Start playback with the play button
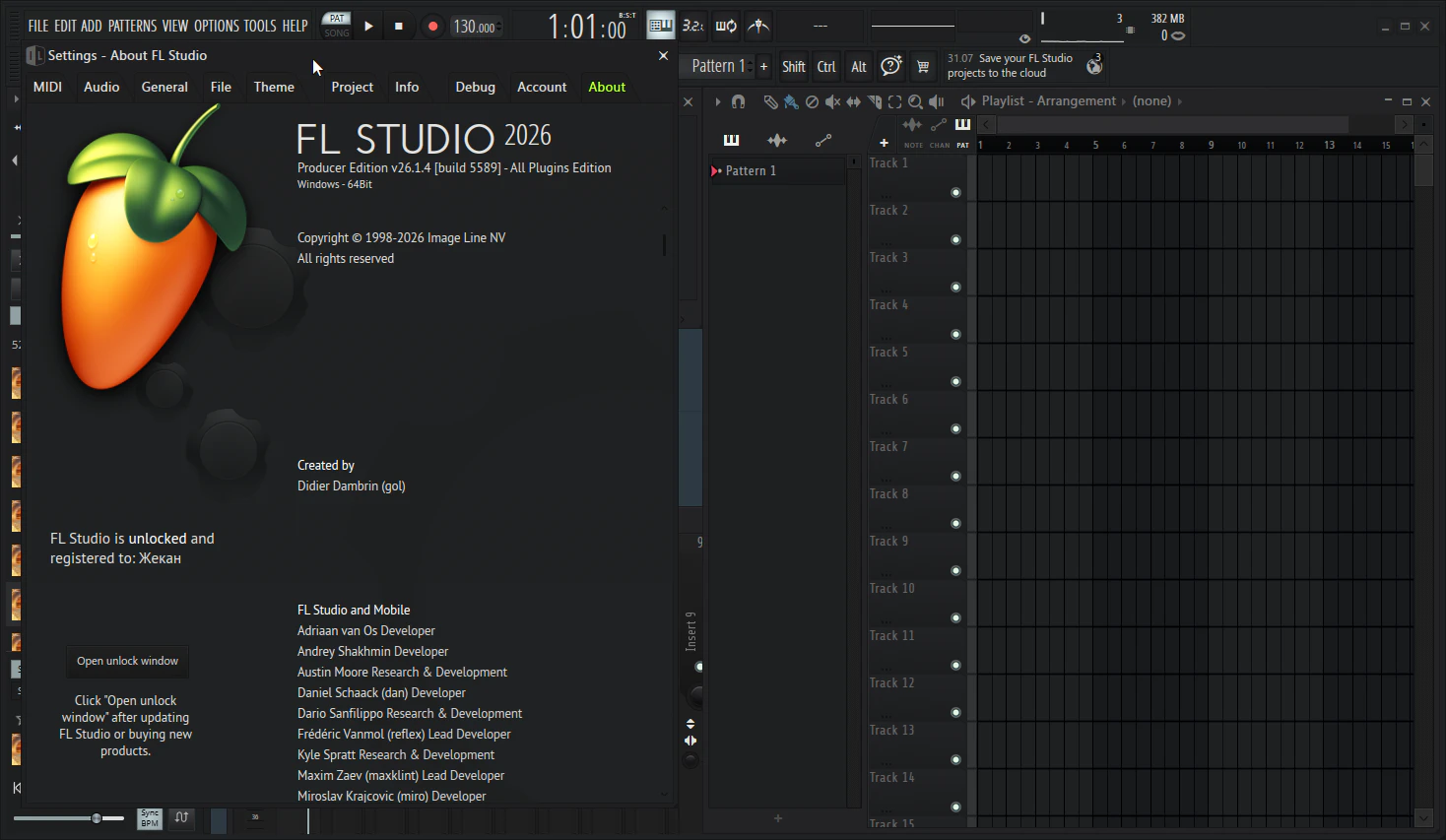This screenshot has width=1446, height=840. [x=368, y=27]
